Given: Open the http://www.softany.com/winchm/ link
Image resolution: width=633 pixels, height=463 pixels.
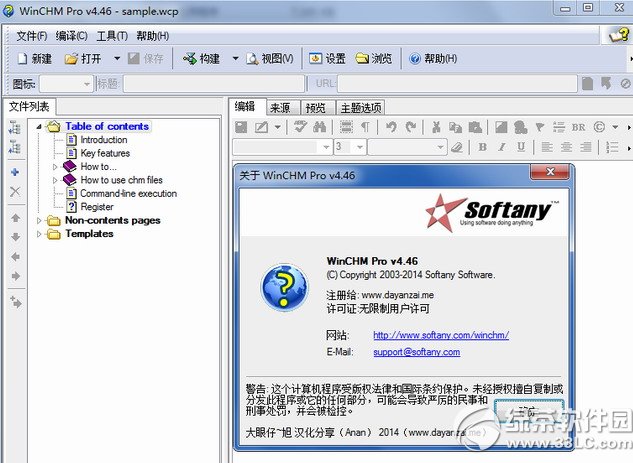Looking at the screenshot, I should point(441,335).
